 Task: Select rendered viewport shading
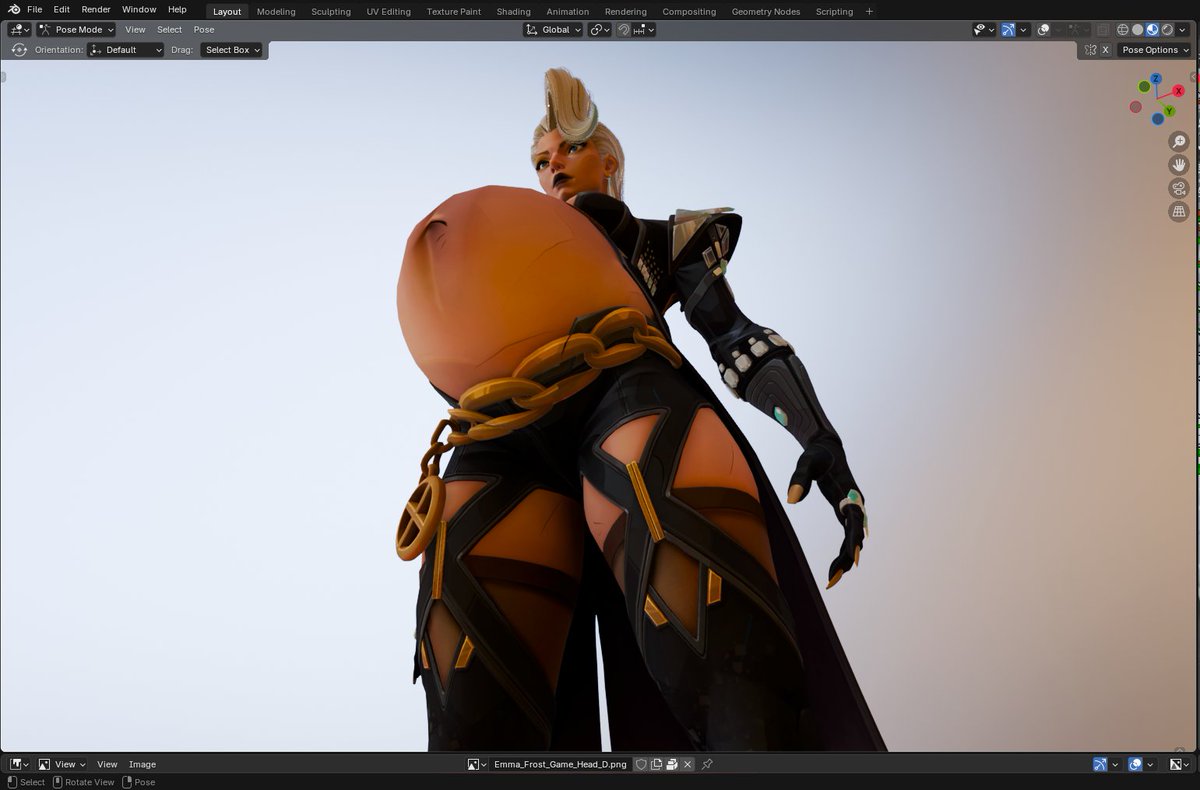[1166, 30]
